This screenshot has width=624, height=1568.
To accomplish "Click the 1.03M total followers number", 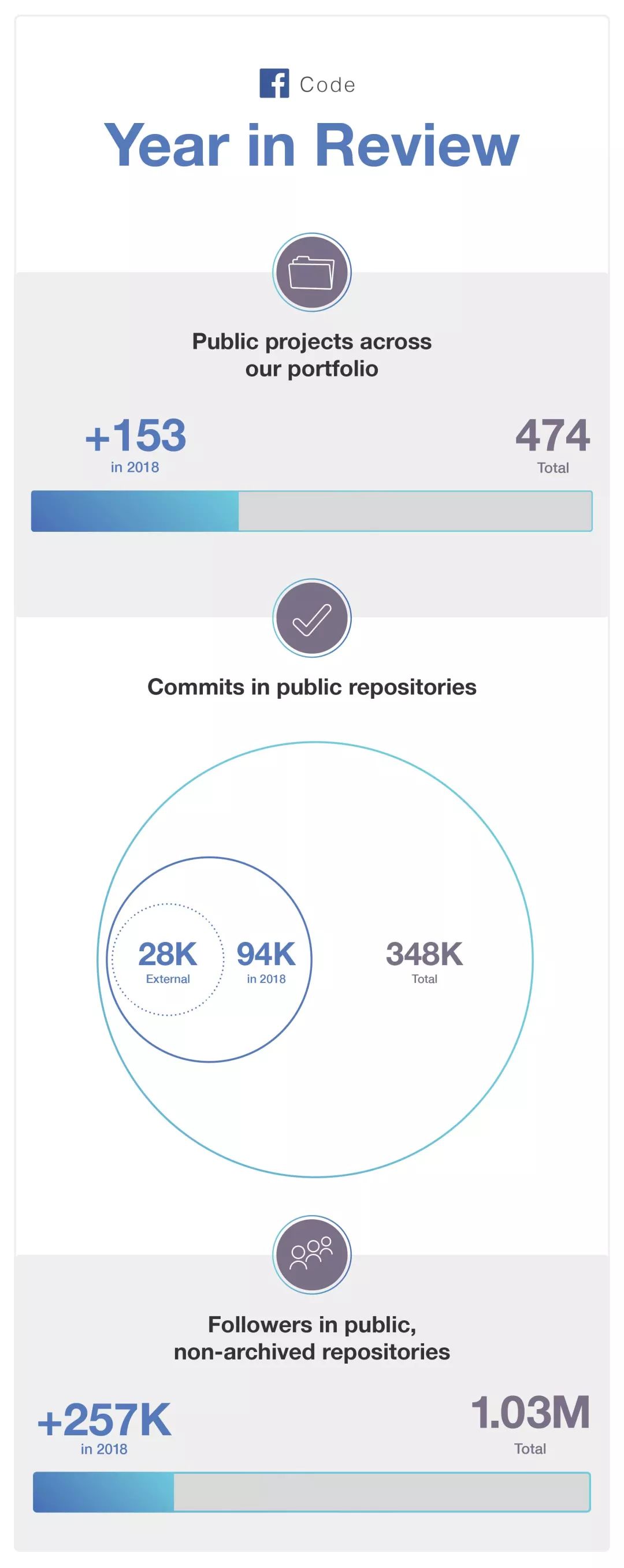I will (x=530, y=1412).
